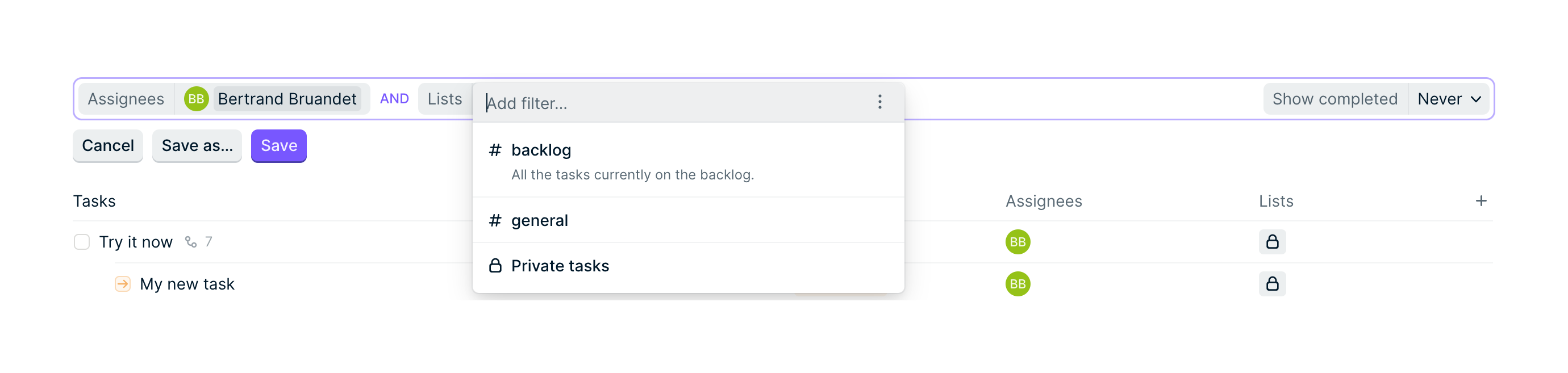Click the hashtag icon next to general

point(494,220)
